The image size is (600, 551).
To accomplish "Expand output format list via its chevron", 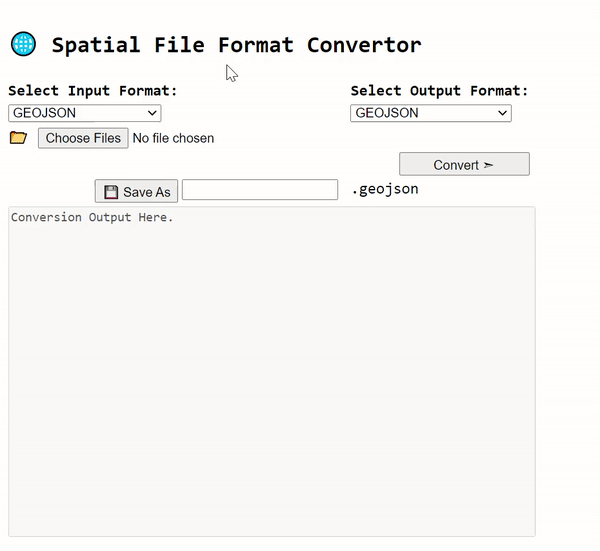I will [502, 113].
